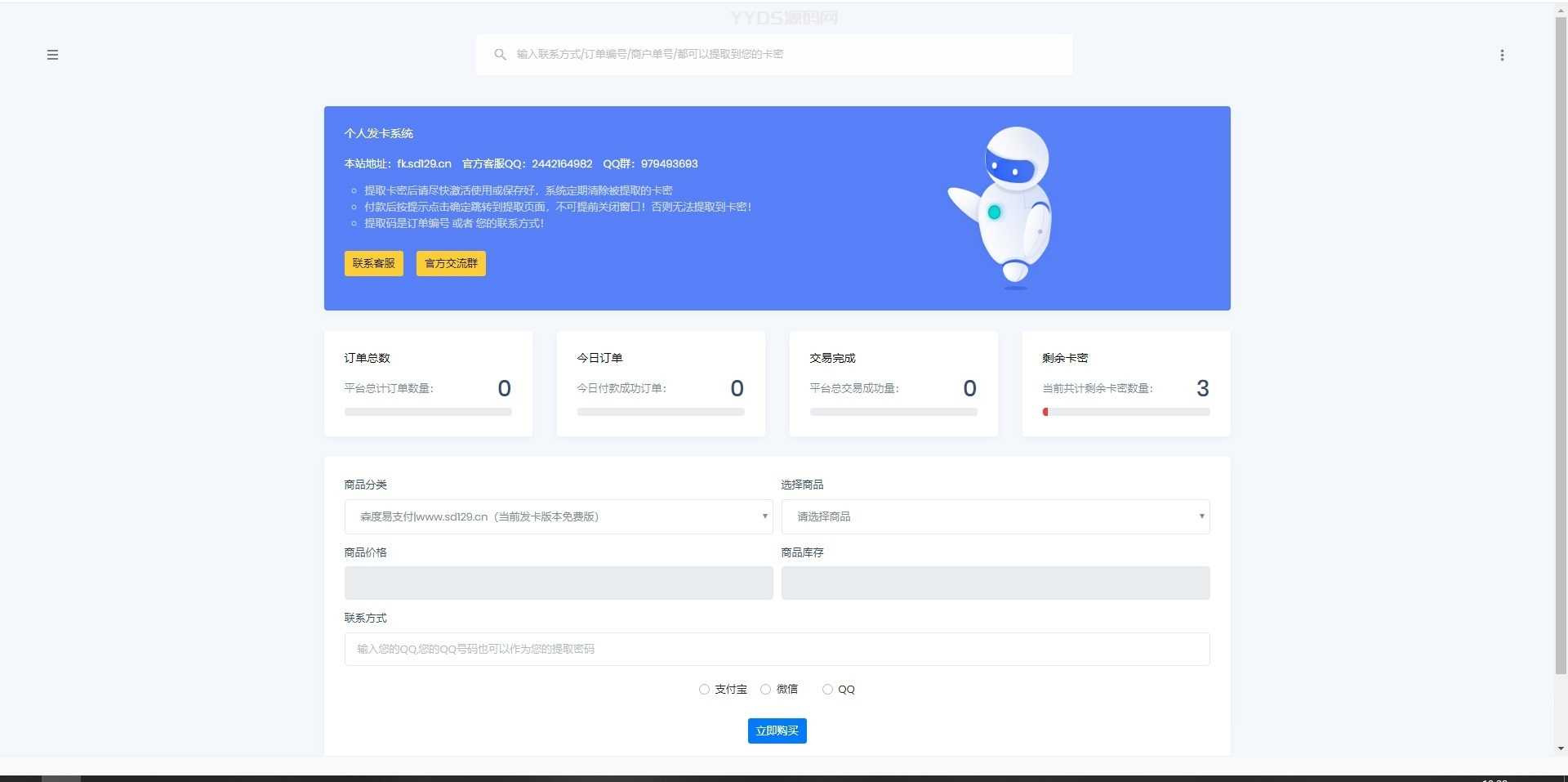The height and width of the screenshot is (782, 1568).
Task: Open the 商品分类 category dropdown
Action: point(558,516)
